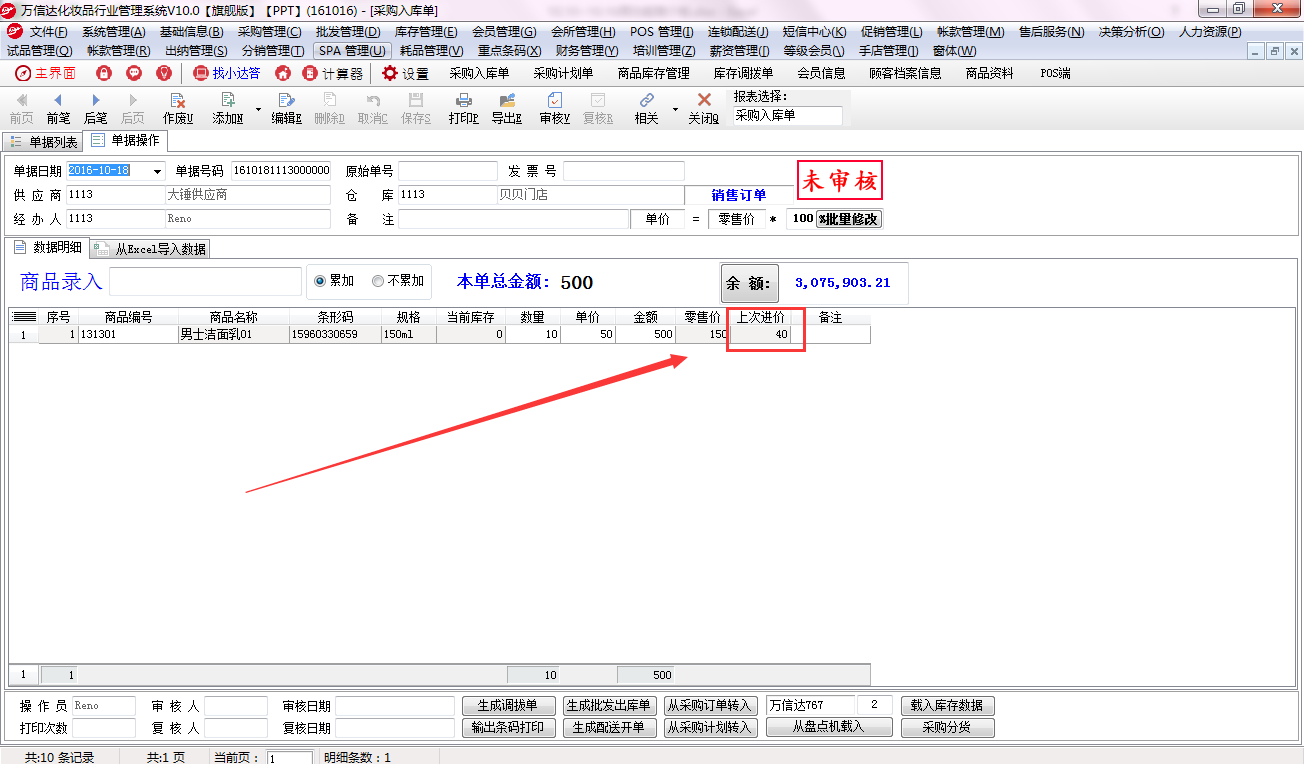Click the 备注 input field
This screenshot has width=1304, height=764.
[513, 219]
